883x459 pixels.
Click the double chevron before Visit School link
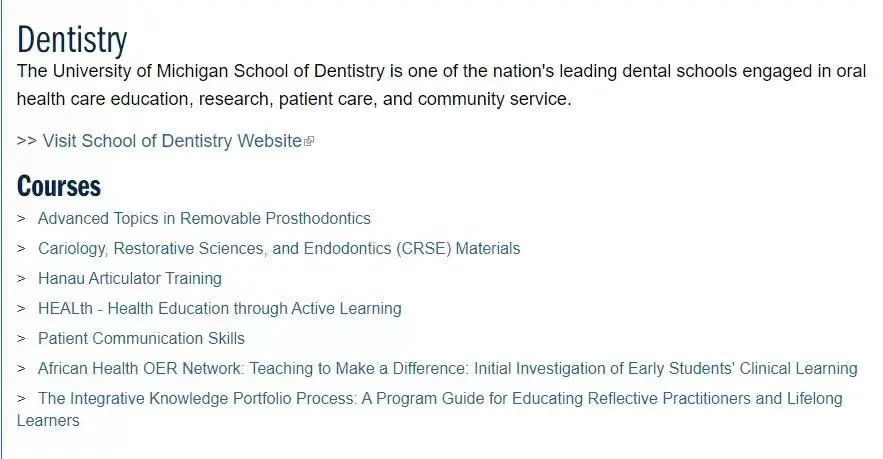coord(26,141)
